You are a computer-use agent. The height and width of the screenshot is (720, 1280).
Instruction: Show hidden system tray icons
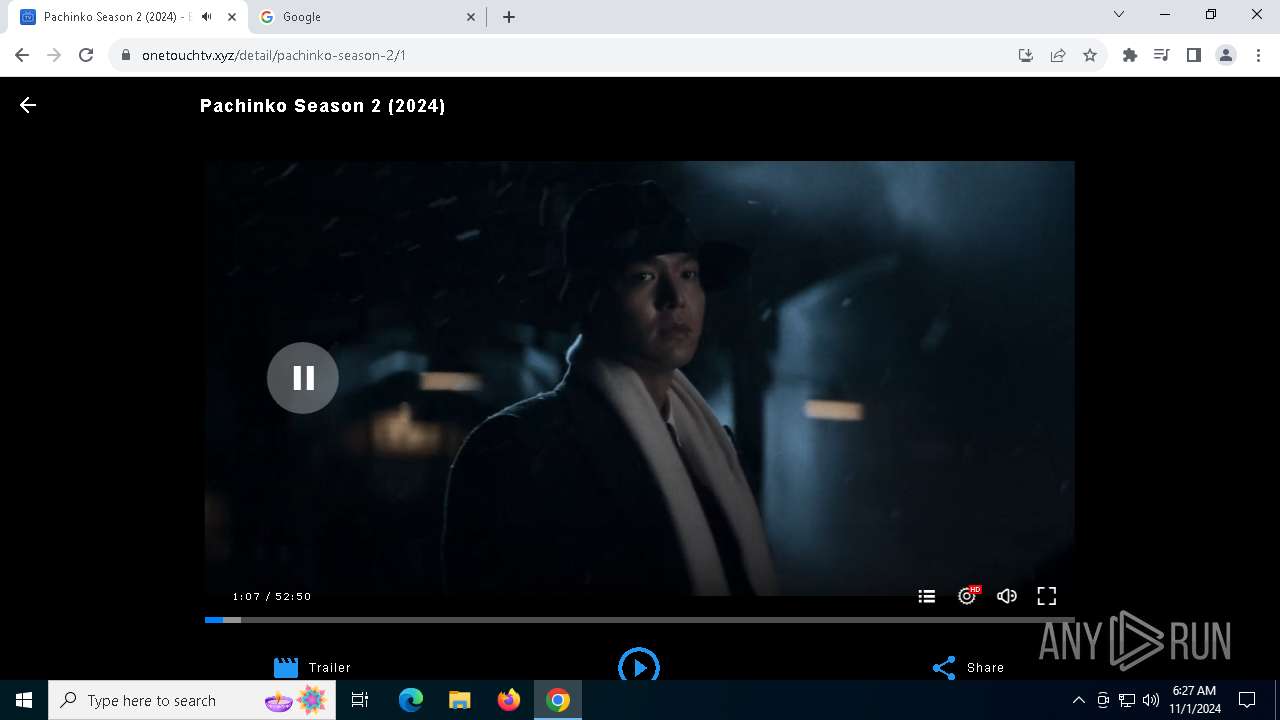coord(1078,700)
